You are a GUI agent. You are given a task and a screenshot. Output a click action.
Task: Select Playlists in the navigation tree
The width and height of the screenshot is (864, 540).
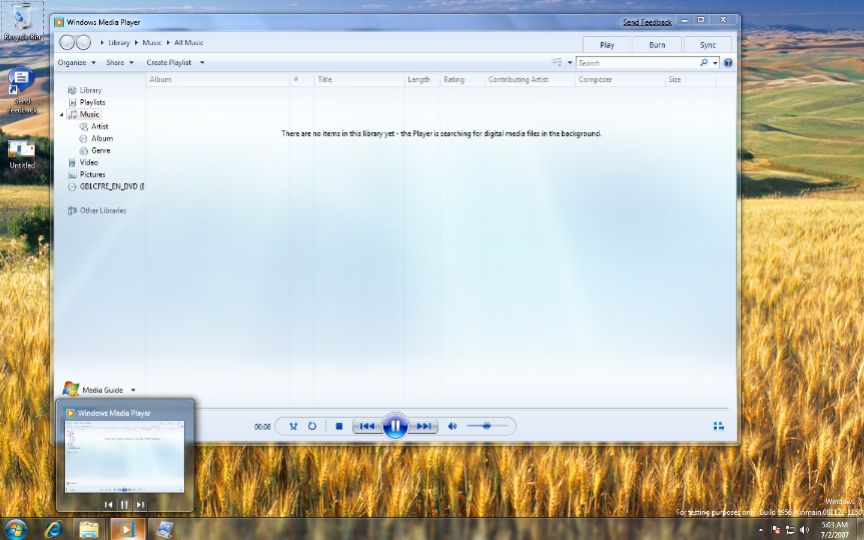tap(92, 102)
